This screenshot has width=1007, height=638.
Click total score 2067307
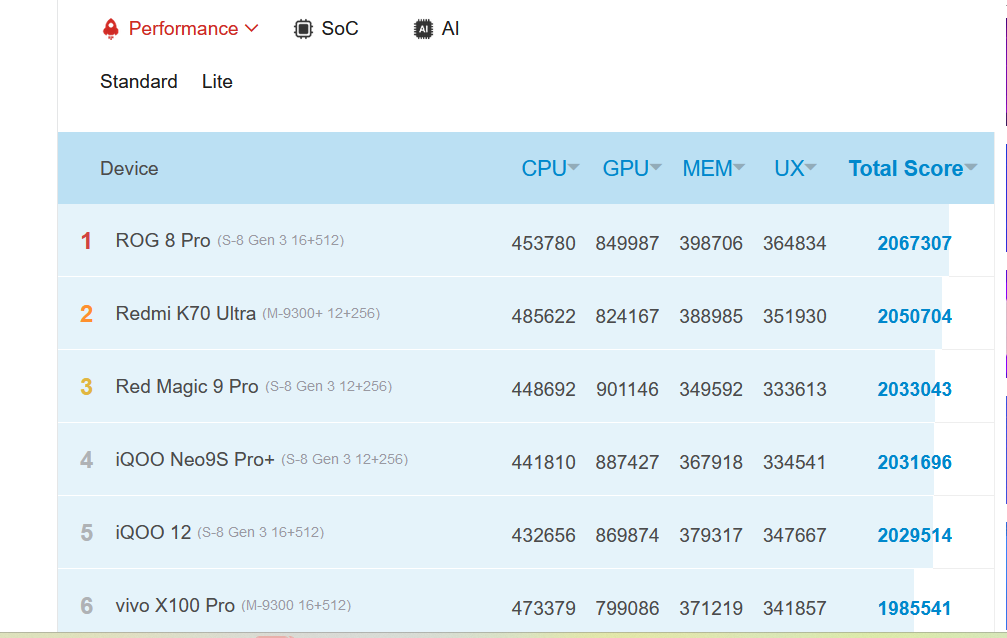pyautogui.click(x=915, y=244)
